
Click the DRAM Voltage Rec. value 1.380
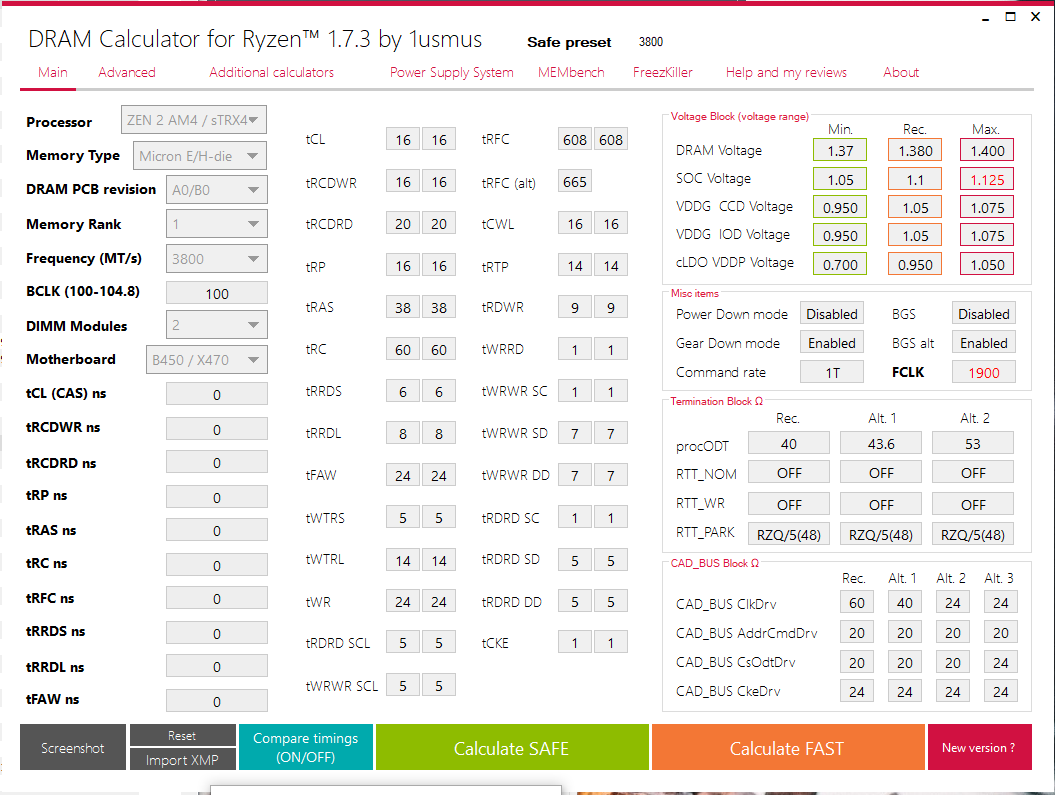915,151
